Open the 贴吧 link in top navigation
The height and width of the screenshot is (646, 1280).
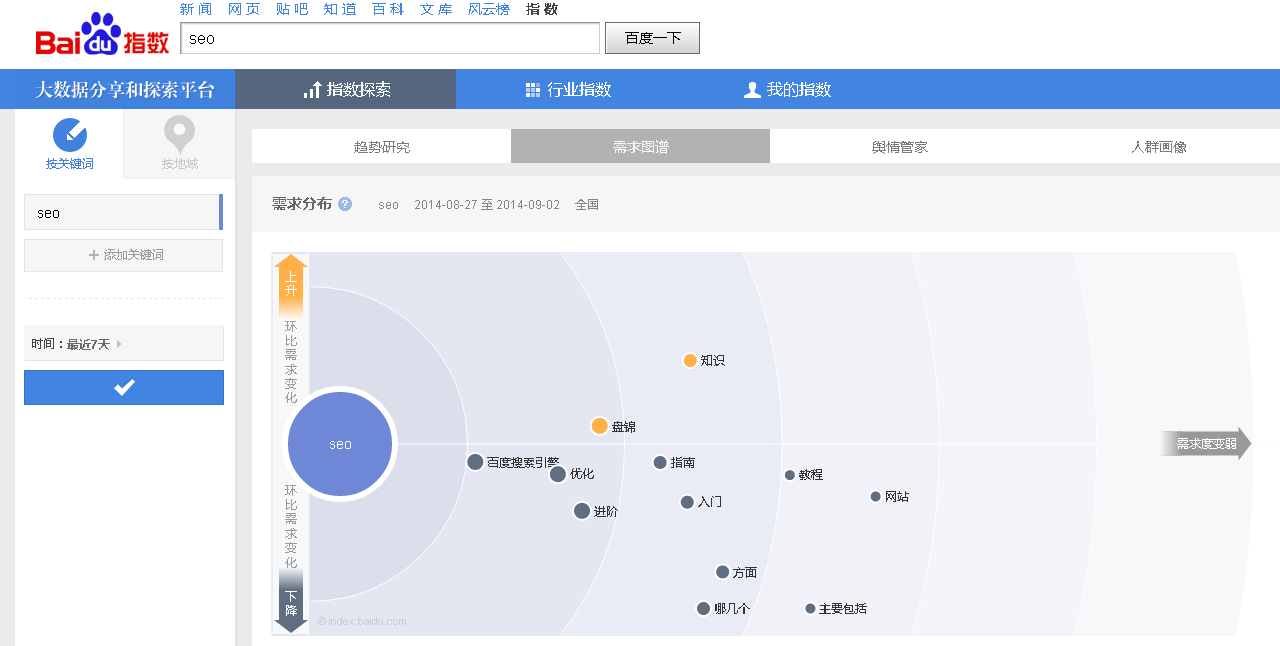click(x=291, y=9)
